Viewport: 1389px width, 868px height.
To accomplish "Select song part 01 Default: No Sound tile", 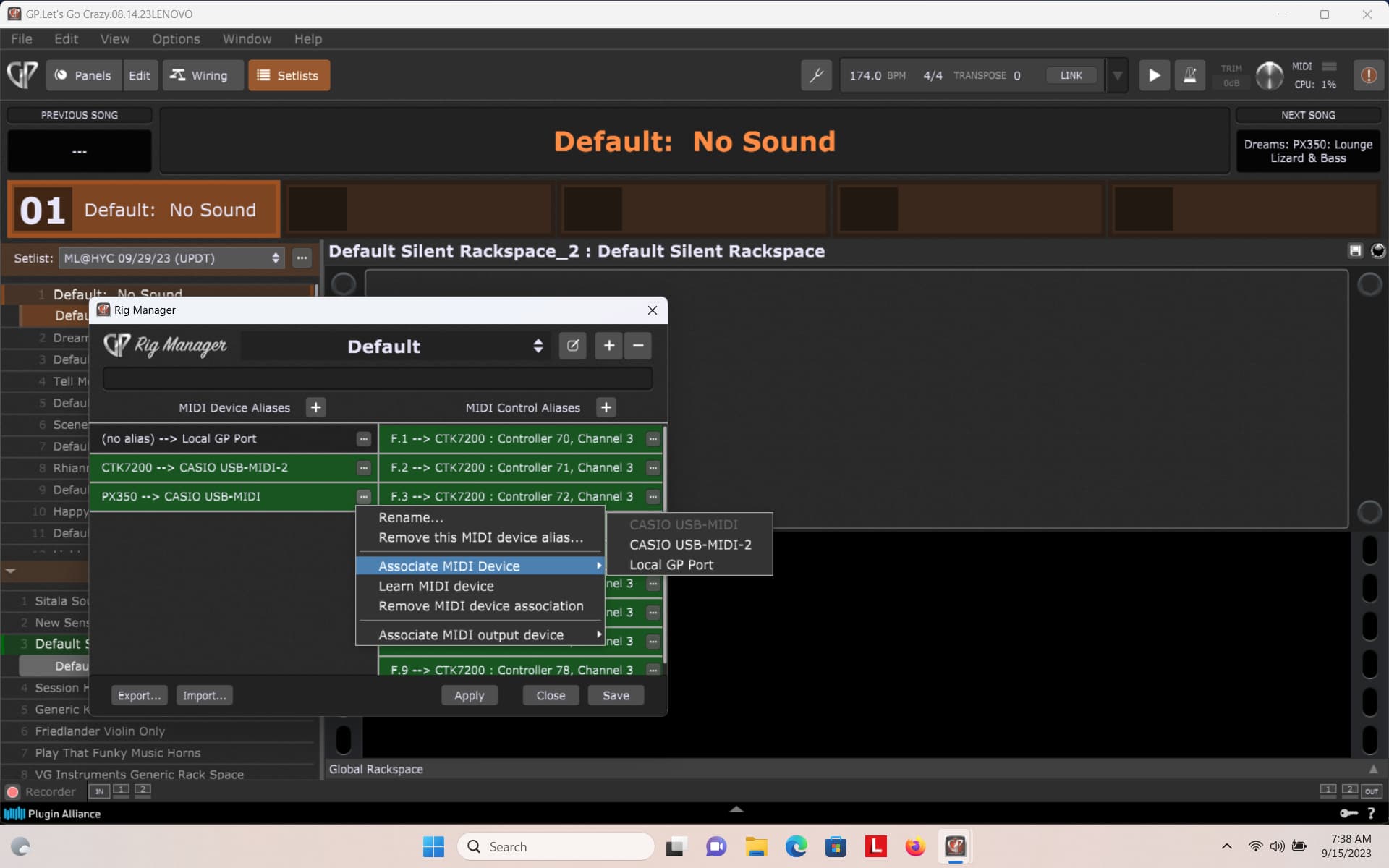I will (x=144, y=210).
